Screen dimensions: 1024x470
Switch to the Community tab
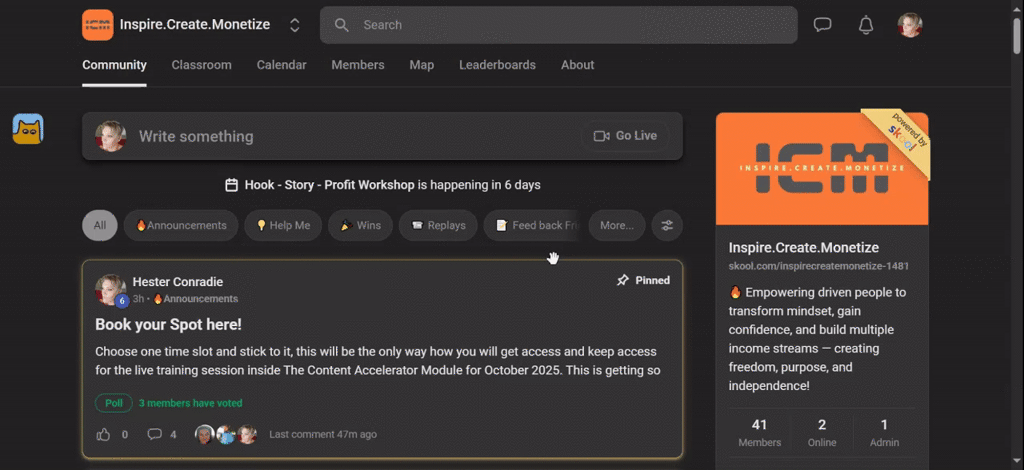click(114, 65)
